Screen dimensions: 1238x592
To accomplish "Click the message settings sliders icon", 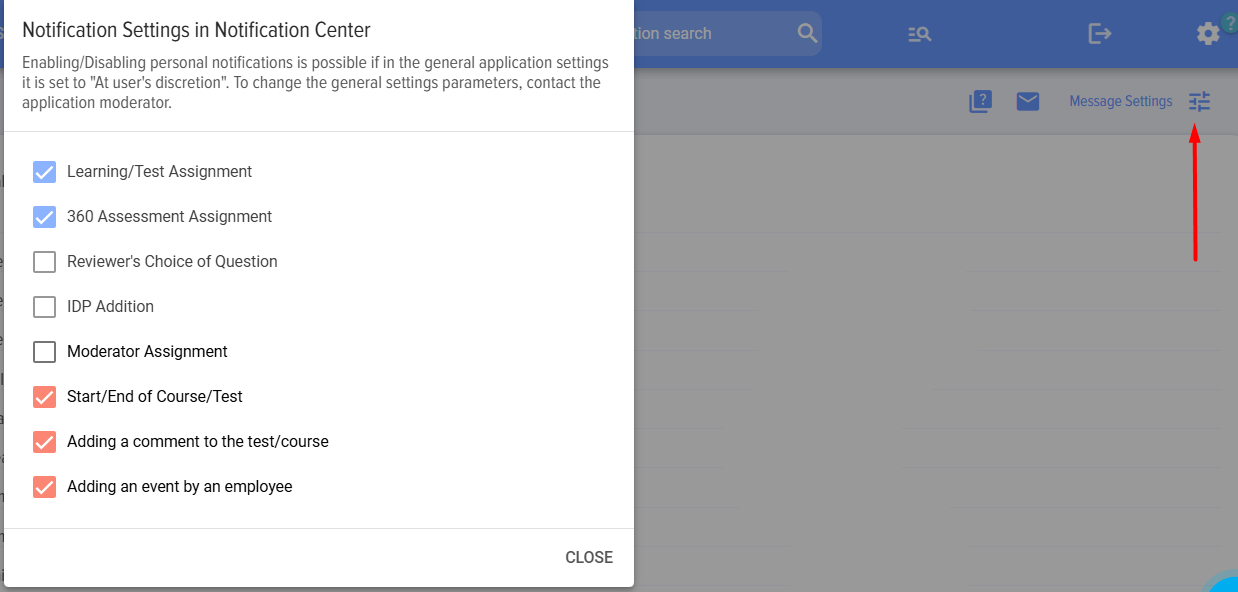I will pyautogui.click(x=1199, y=101).
